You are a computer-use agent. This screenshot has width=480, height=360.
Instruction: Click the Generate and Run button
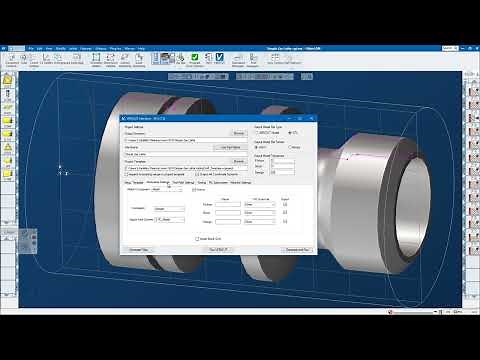297,250
